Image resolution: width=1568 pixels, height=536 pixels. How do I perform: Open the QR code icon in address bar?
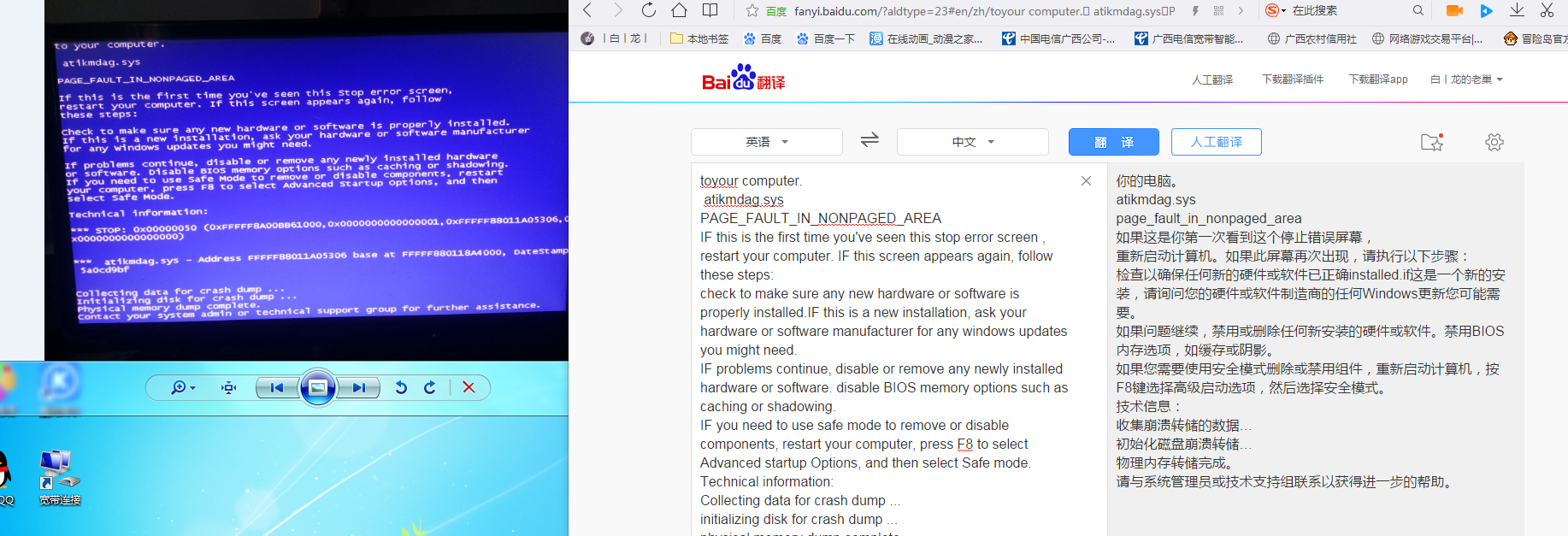[1218, 11]
